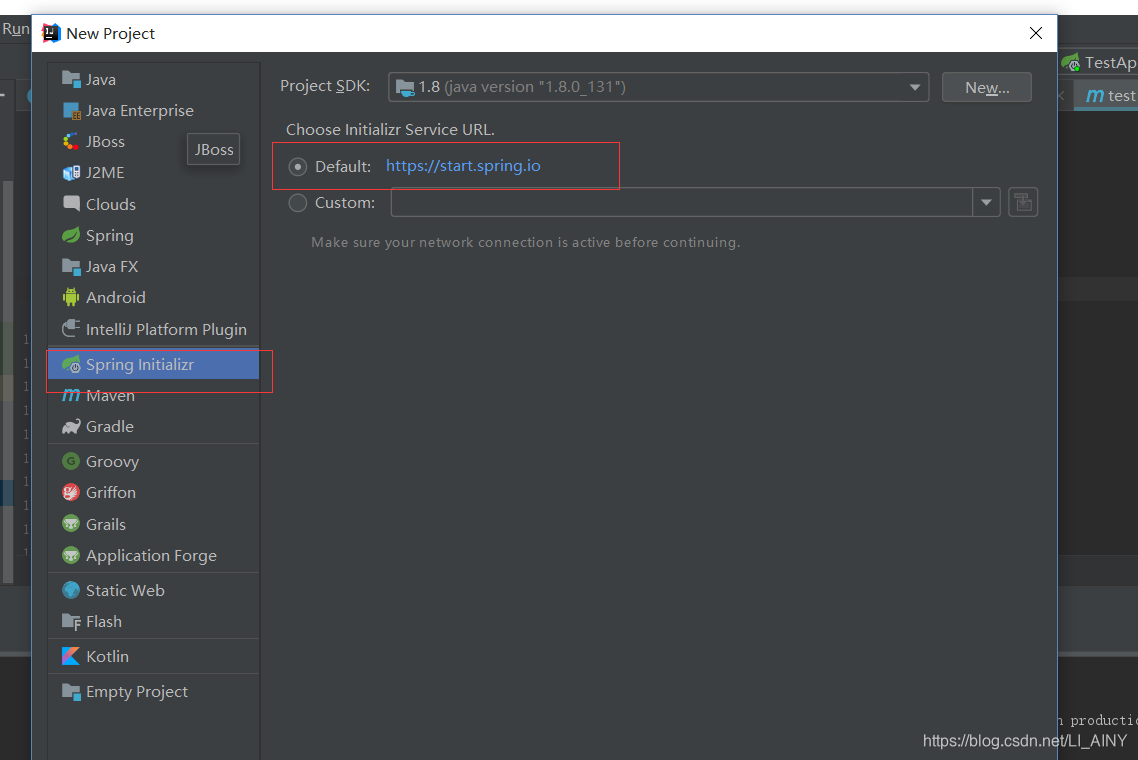
Task: Click the New... SDK button
Action: click(986, 87)
